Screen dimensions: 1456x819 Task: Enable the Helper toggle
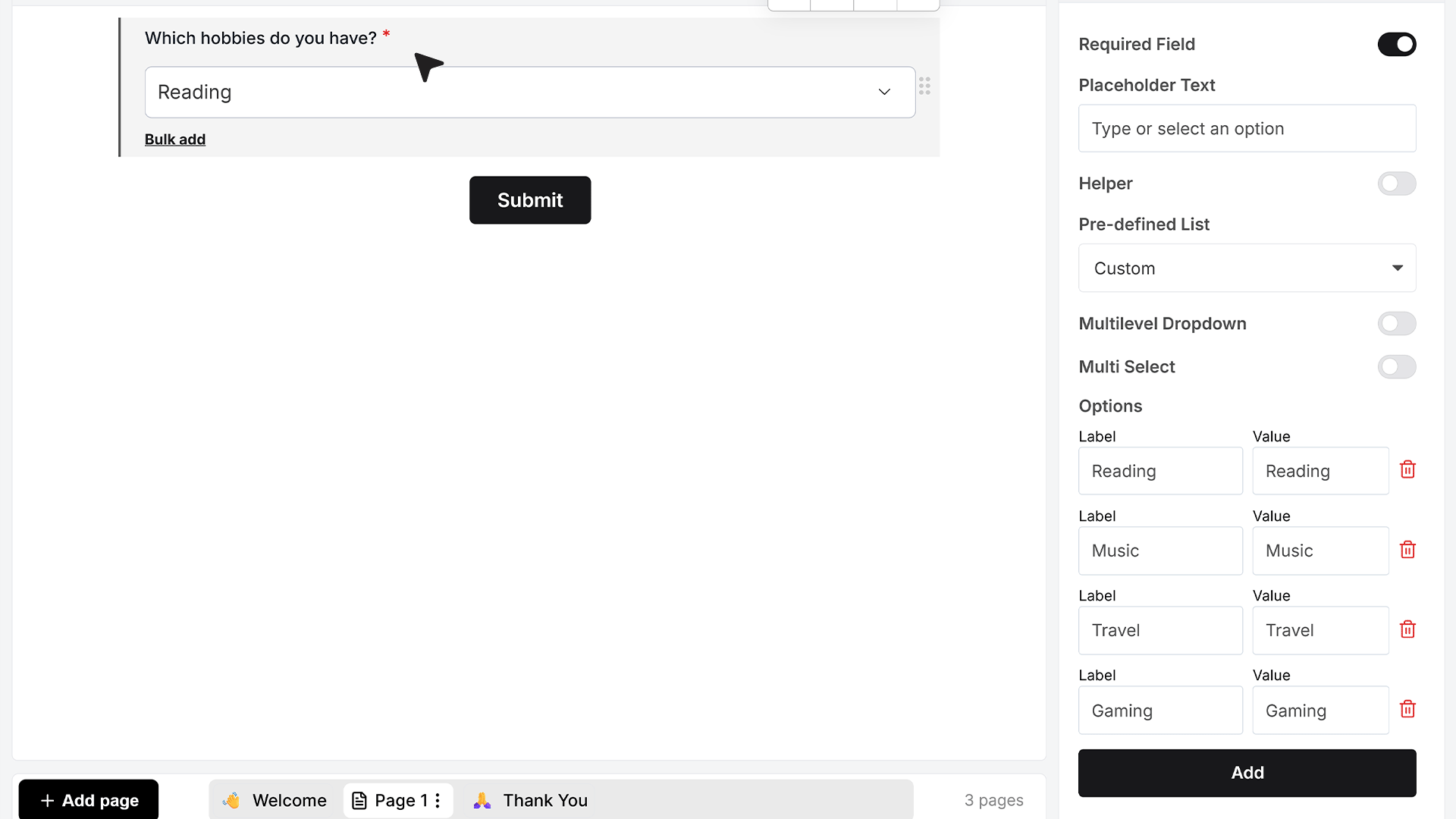pos(1397,184)
